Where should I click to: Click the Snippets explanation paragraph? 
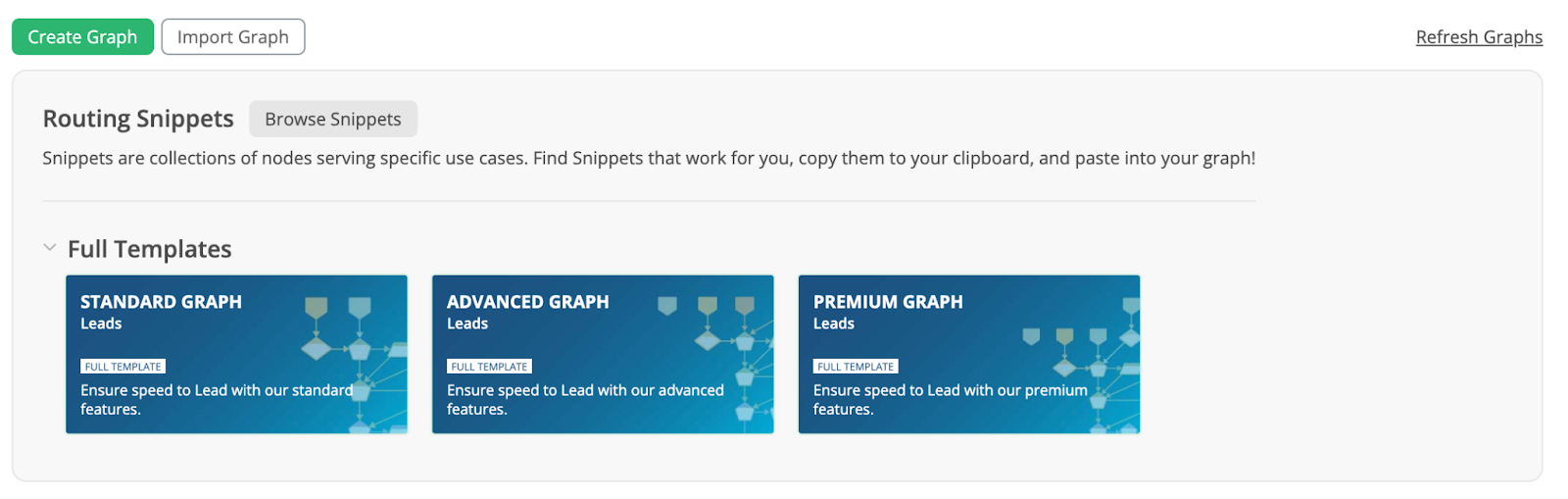click(649, 158)
